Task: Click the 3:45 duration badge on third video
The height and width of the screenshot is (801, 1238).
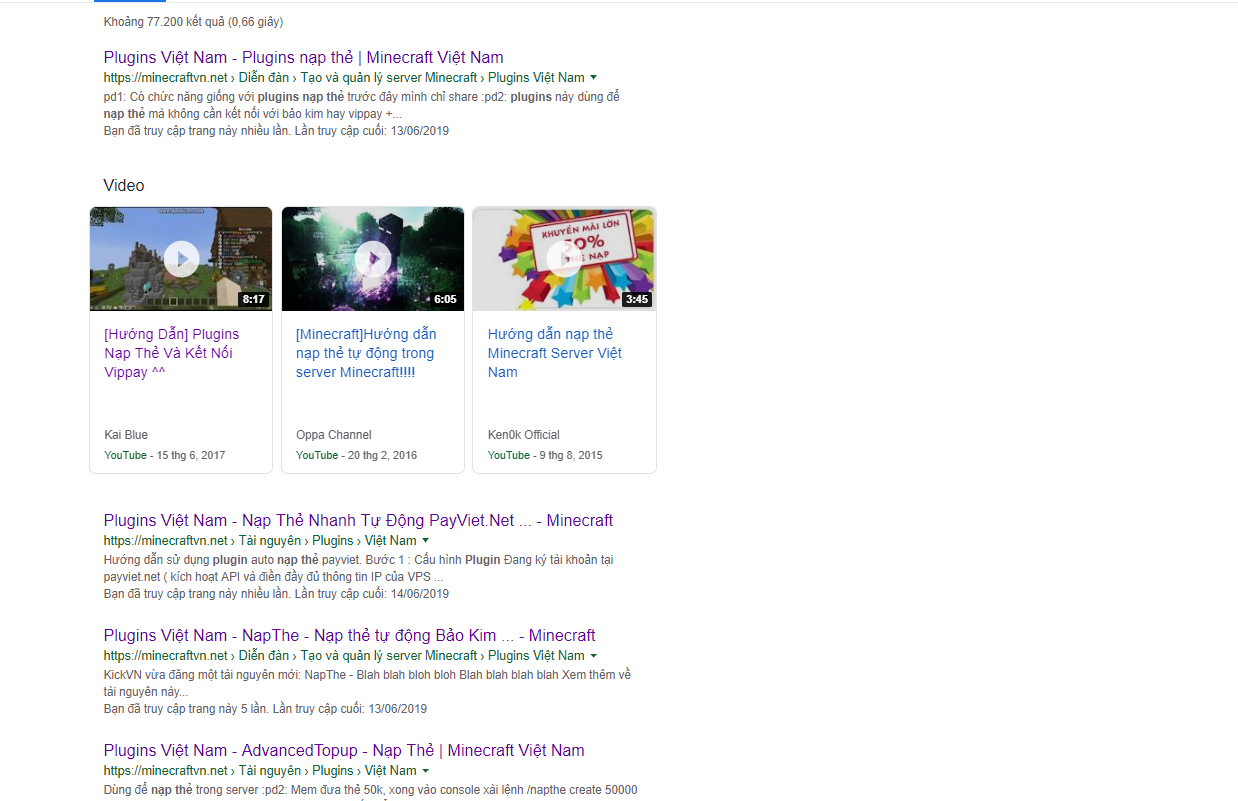Action: [636, 299]
